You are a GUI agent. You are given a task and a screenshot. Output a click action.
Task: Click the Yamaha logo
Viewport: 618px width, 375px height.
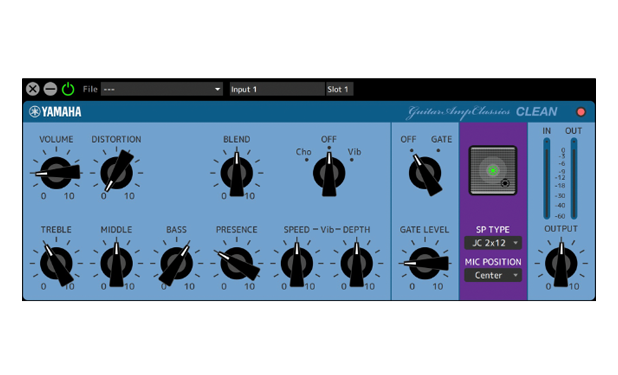pyautogui.click(x=55, y=112)
